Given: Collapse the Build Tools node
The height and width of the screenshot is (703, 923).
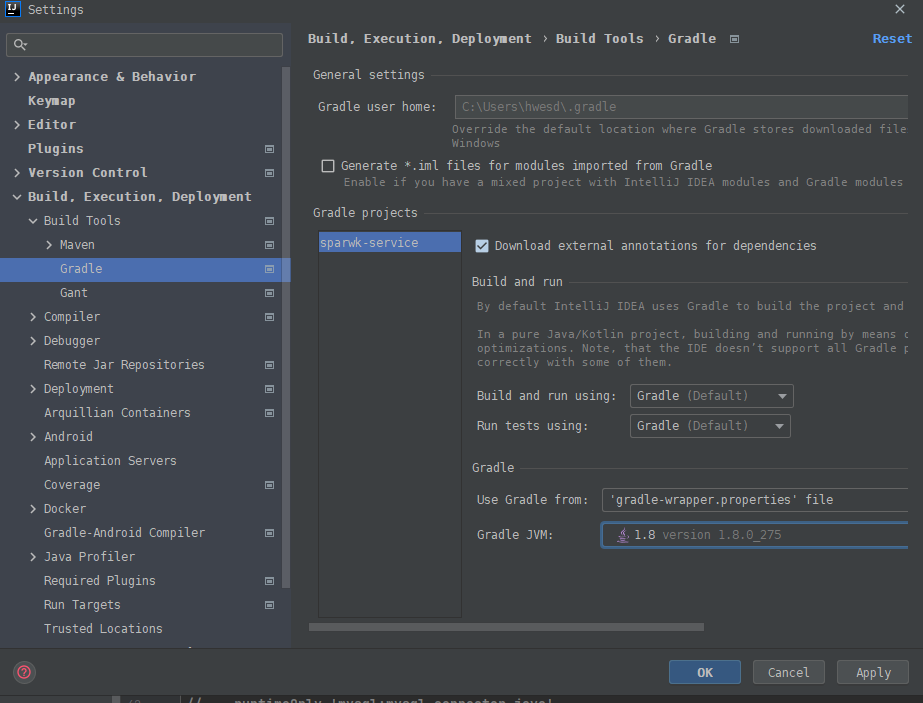Looking at the screenshot, I should (33, 221).
